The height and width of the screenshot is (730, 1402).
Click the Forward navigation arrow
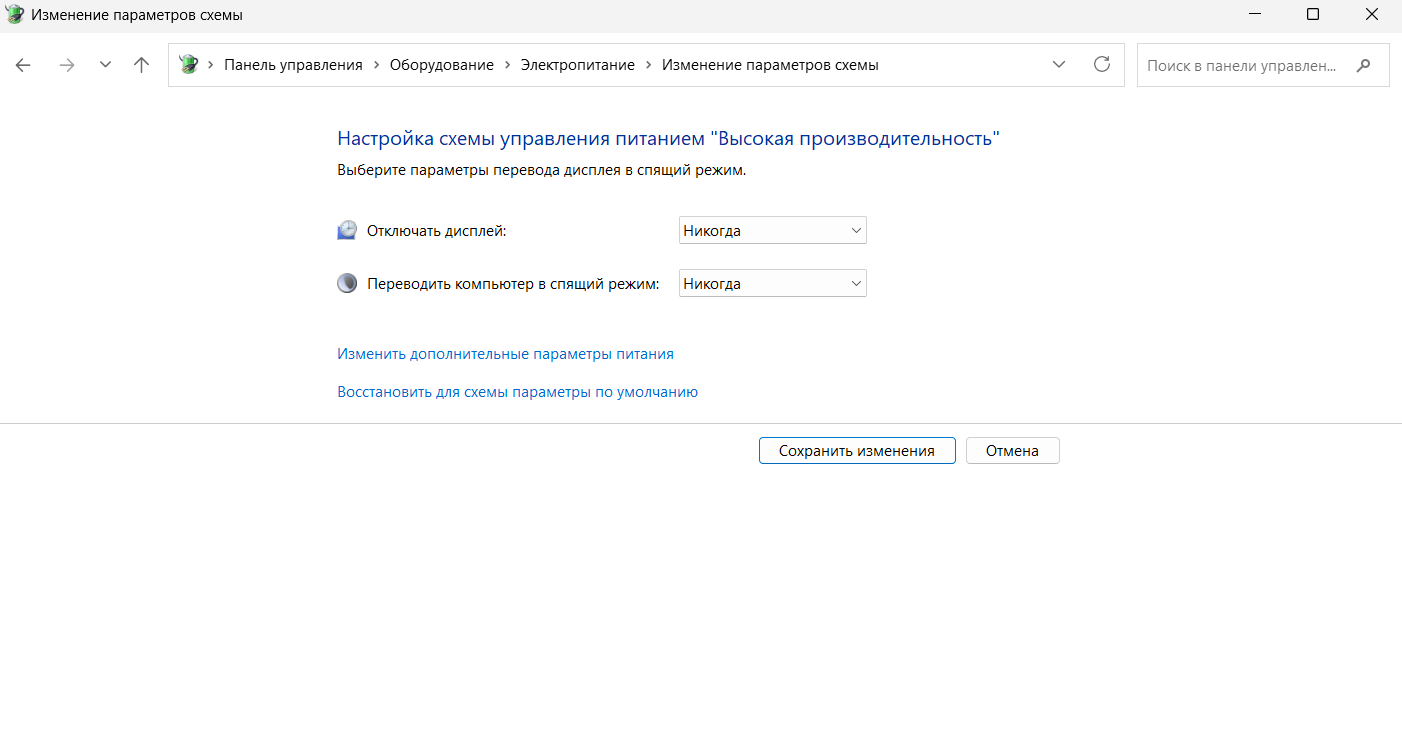click(67, 65)
